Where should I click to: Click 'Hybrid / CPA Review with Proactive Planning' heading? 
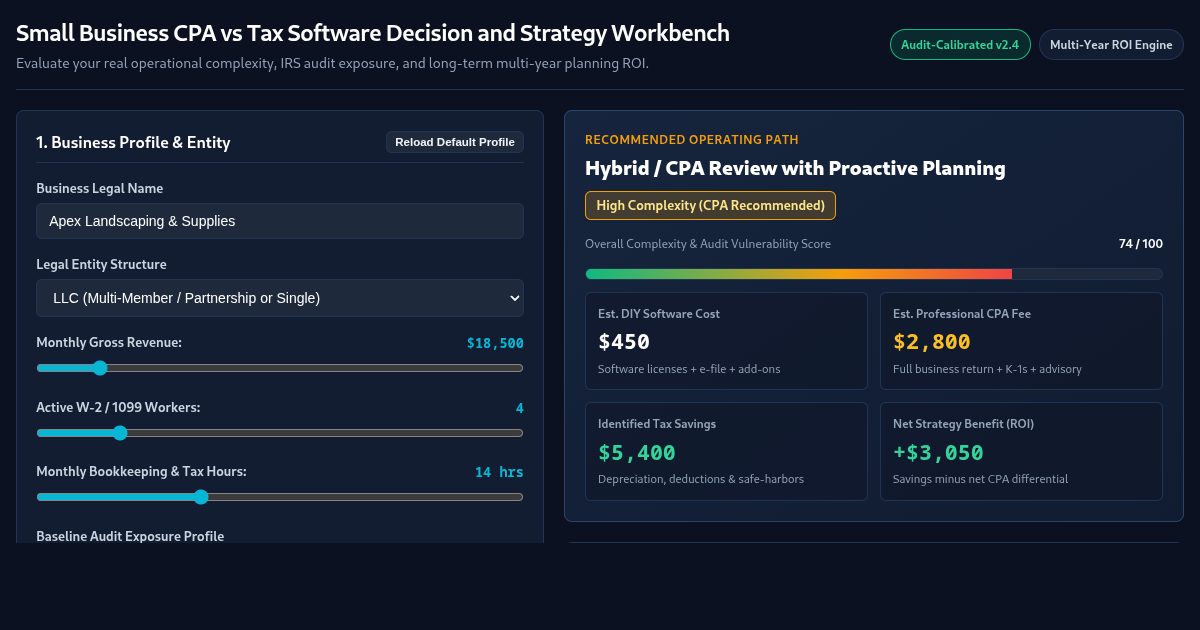(x=795, y=168)
